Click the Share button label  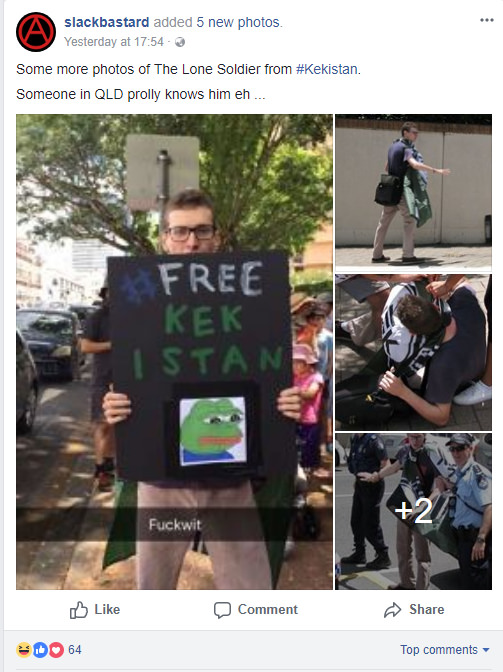click(426, 609)
